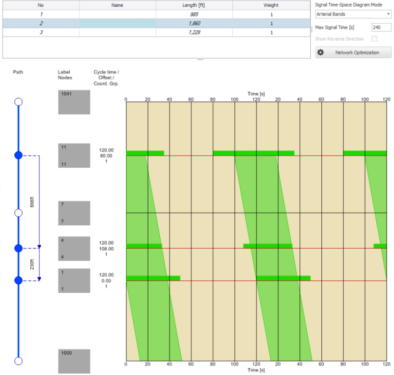Select the filled path node beside label 11
Image resolution: width=394 pixels, height=375 pixels.
[18, 155]
